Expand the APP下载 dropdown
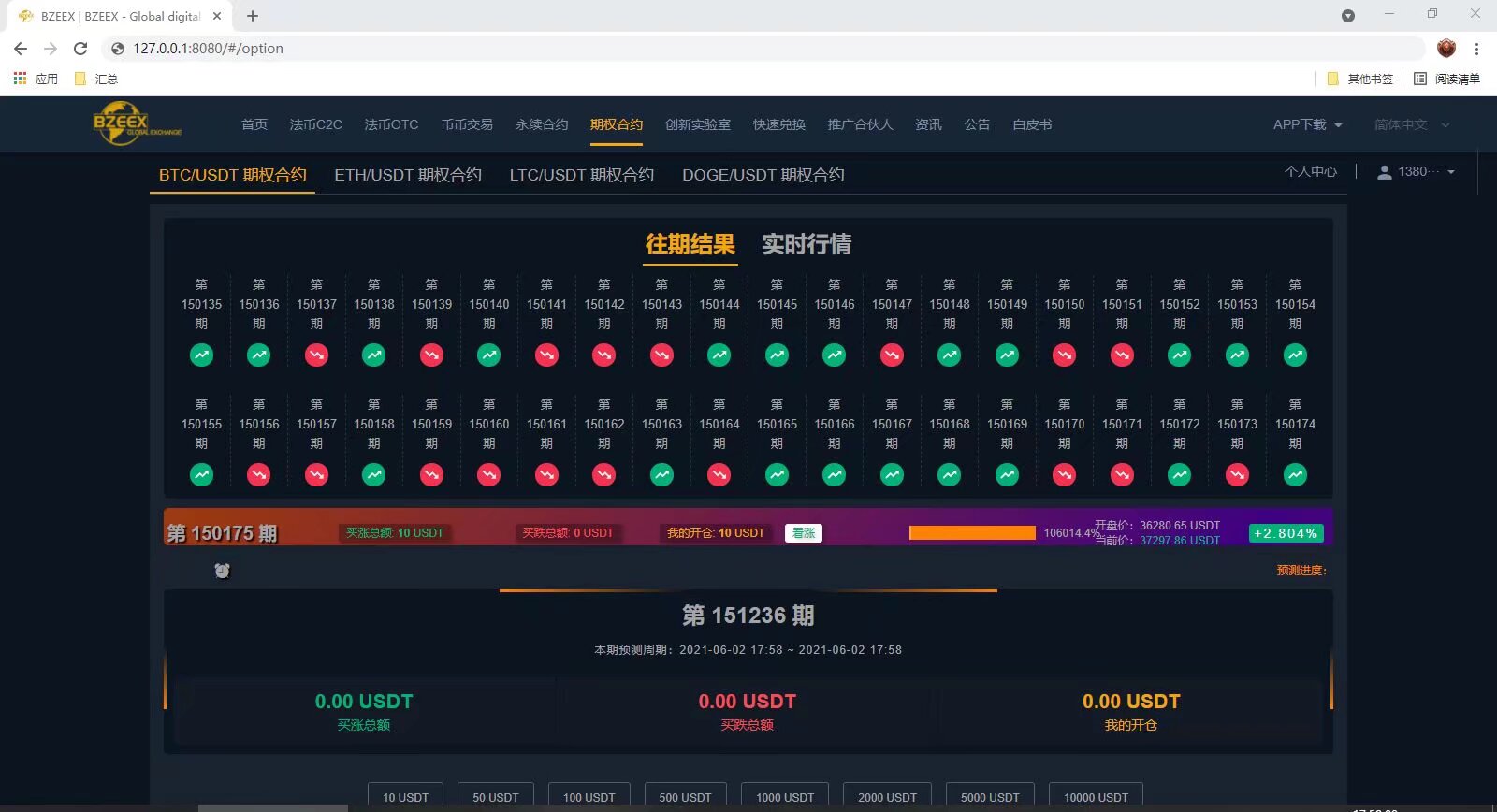Screen dimensions: 1497x812 click(x=1307, y=124)
